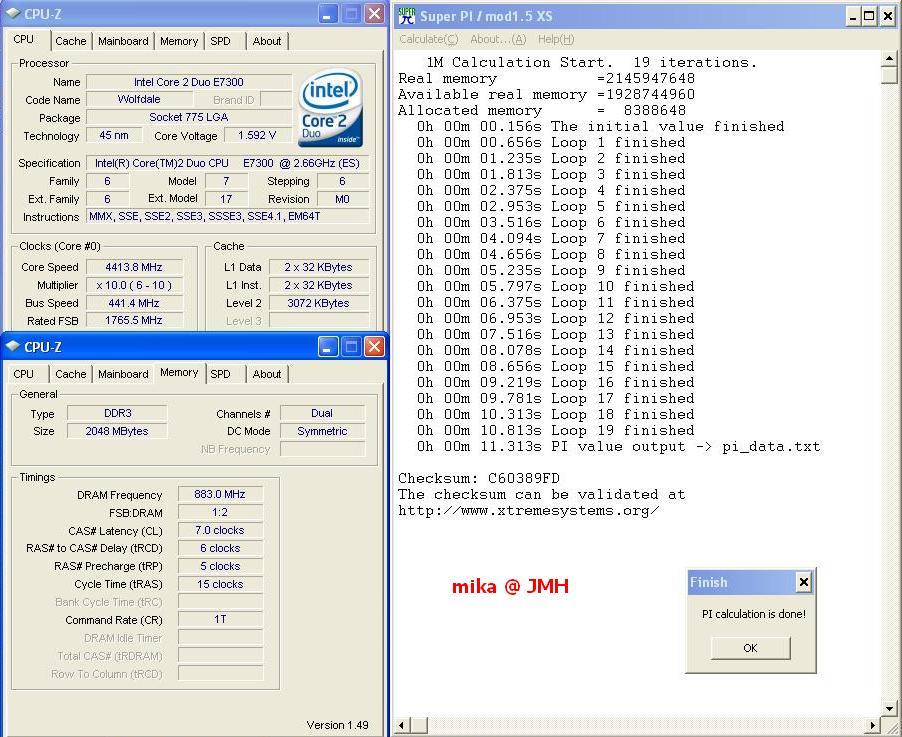
Task: Minimize the Super PI window
Action: [x=853, y=16]
